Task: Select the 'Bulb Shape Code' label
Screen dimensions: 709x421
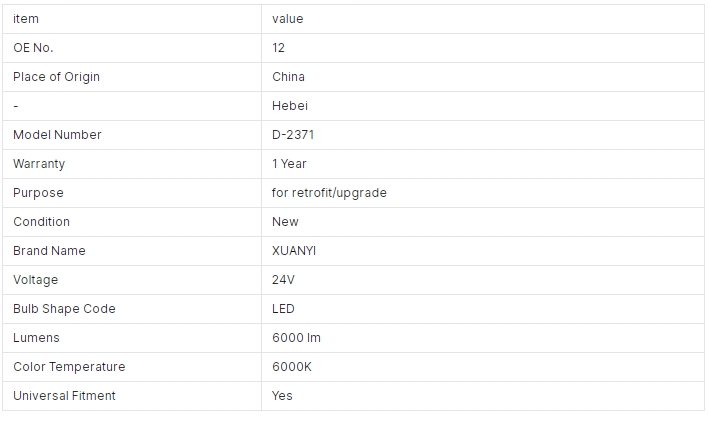Action: 64,308
